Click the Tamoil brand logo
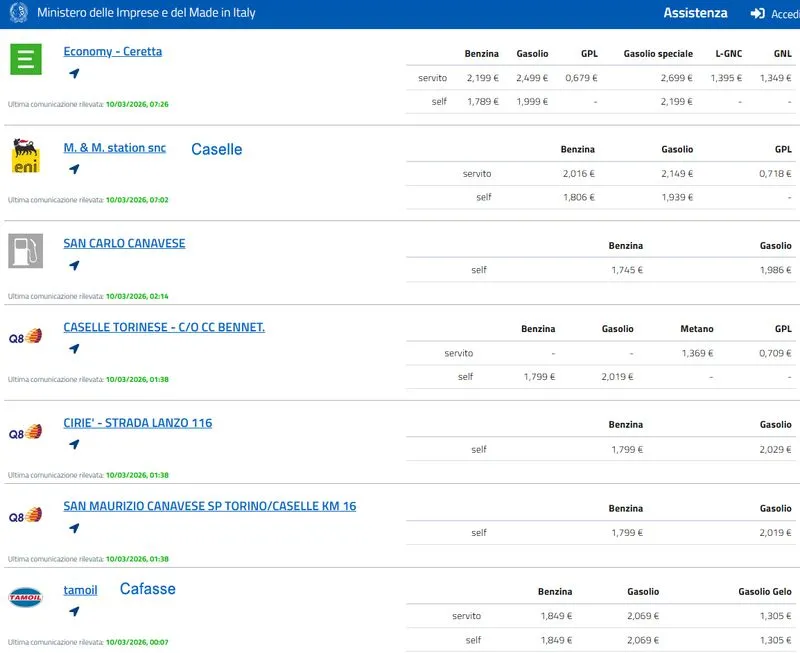800x653 pixels. [x=25, y=597]
